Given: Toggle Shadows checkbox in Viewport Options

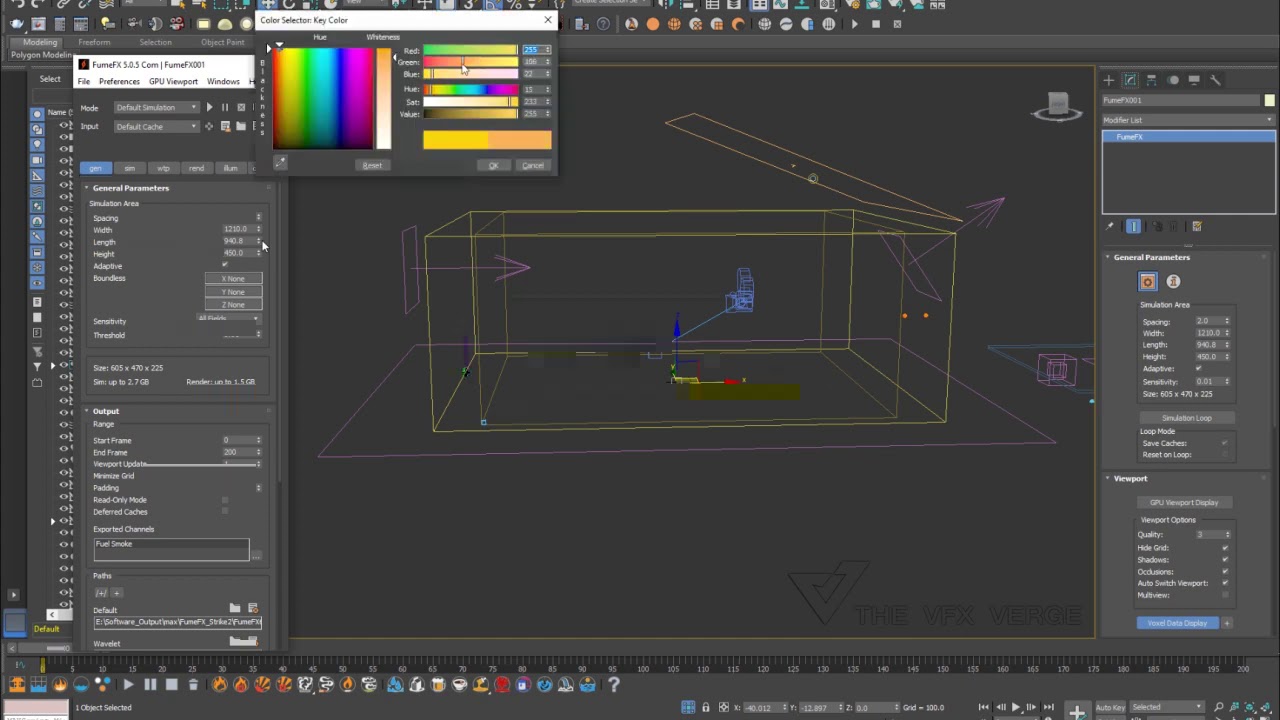Looking at the screenshot, I should tap(1225, 560).
